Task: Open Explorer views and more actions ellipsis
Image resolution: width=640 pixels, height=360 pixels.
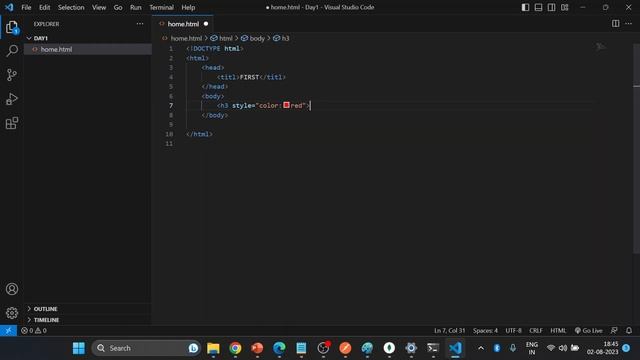Action: coord(140,24)
